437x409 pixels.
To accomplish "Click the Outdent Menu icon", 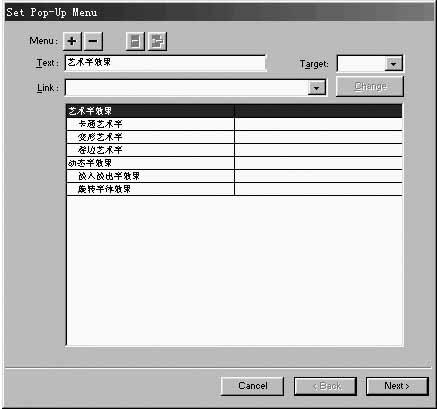I will (135, 42).
